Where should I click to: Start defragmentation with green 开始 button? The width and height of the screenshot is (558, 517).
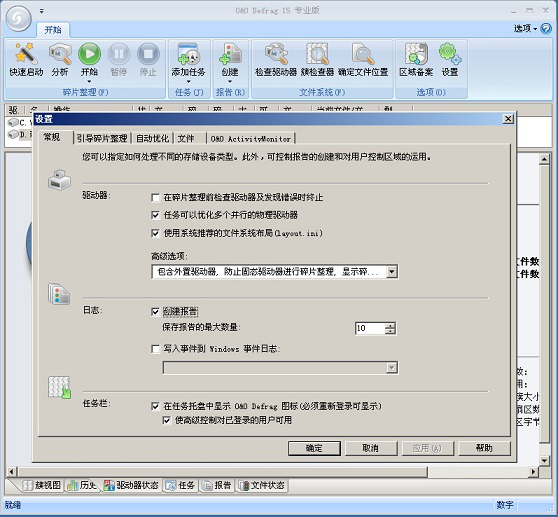(x=89, y=54)
